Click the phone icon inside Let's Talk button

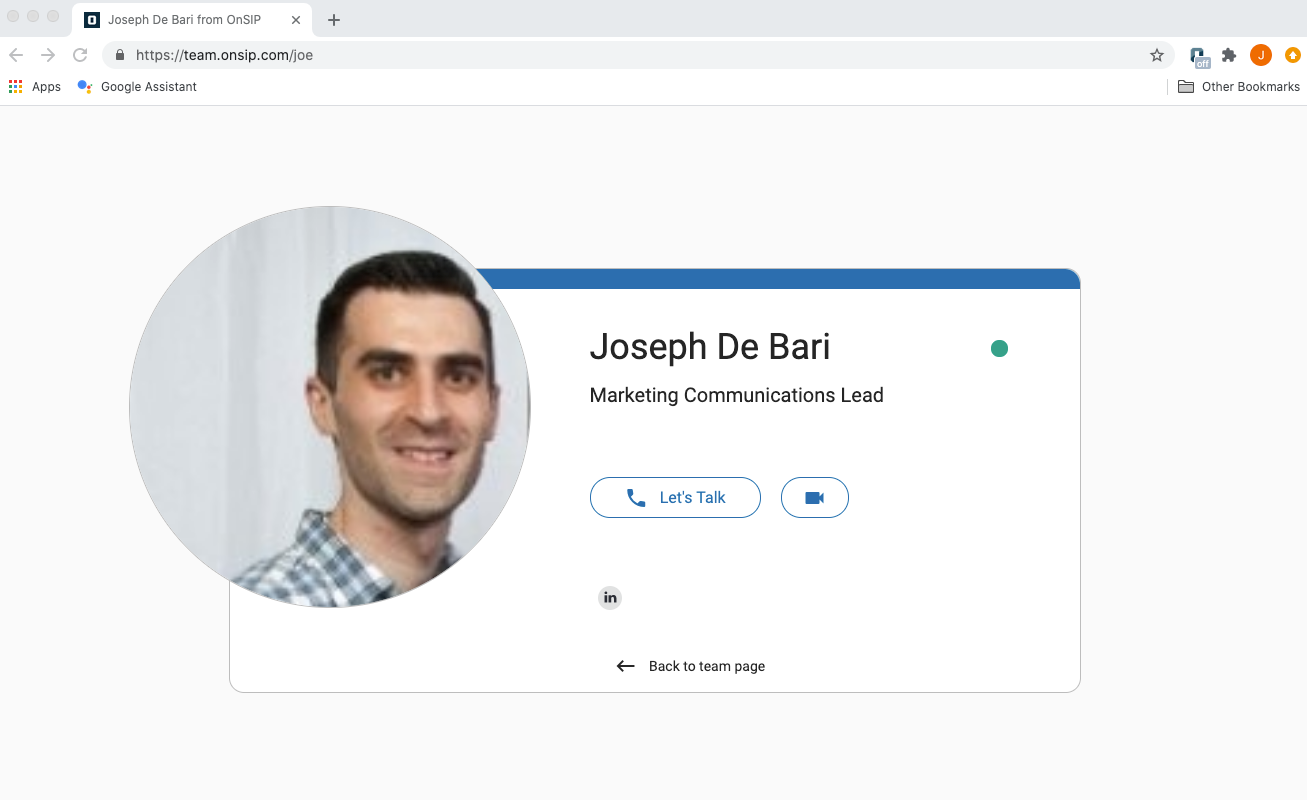tap(637, 496)
